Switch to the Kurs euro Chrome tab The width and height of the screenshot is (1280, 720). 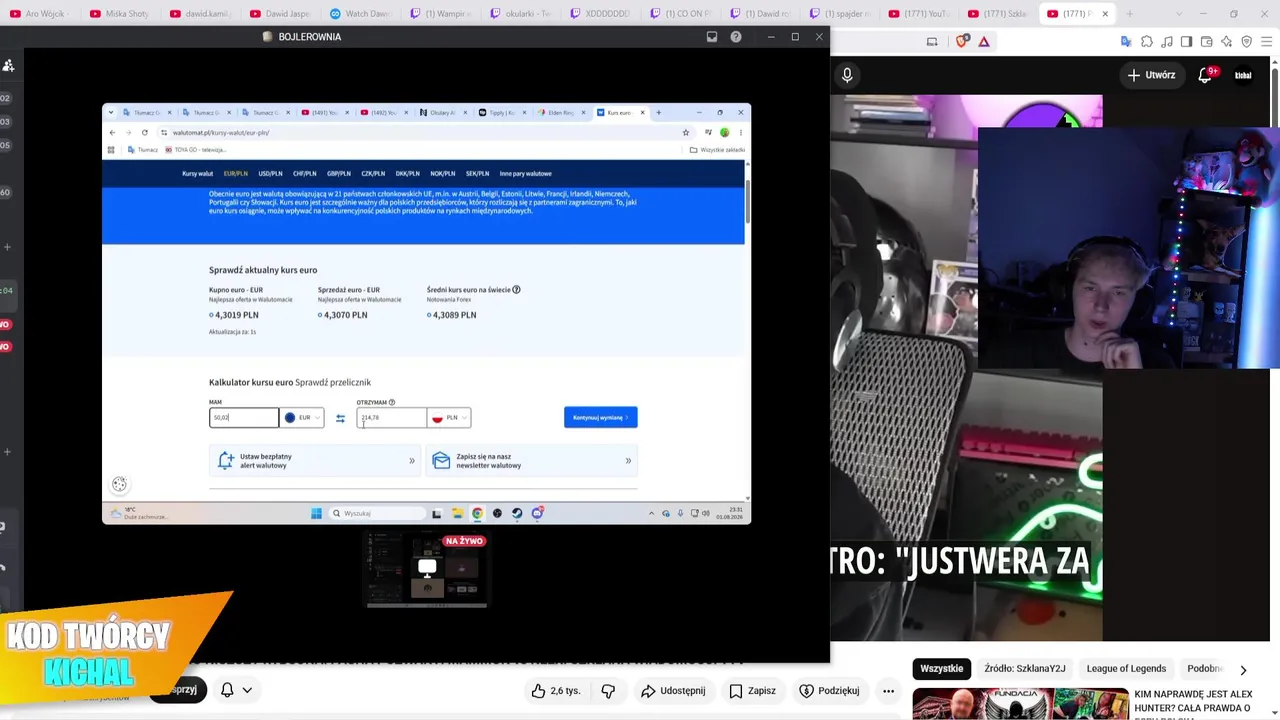pyautogui.click(x=620, y=112)
